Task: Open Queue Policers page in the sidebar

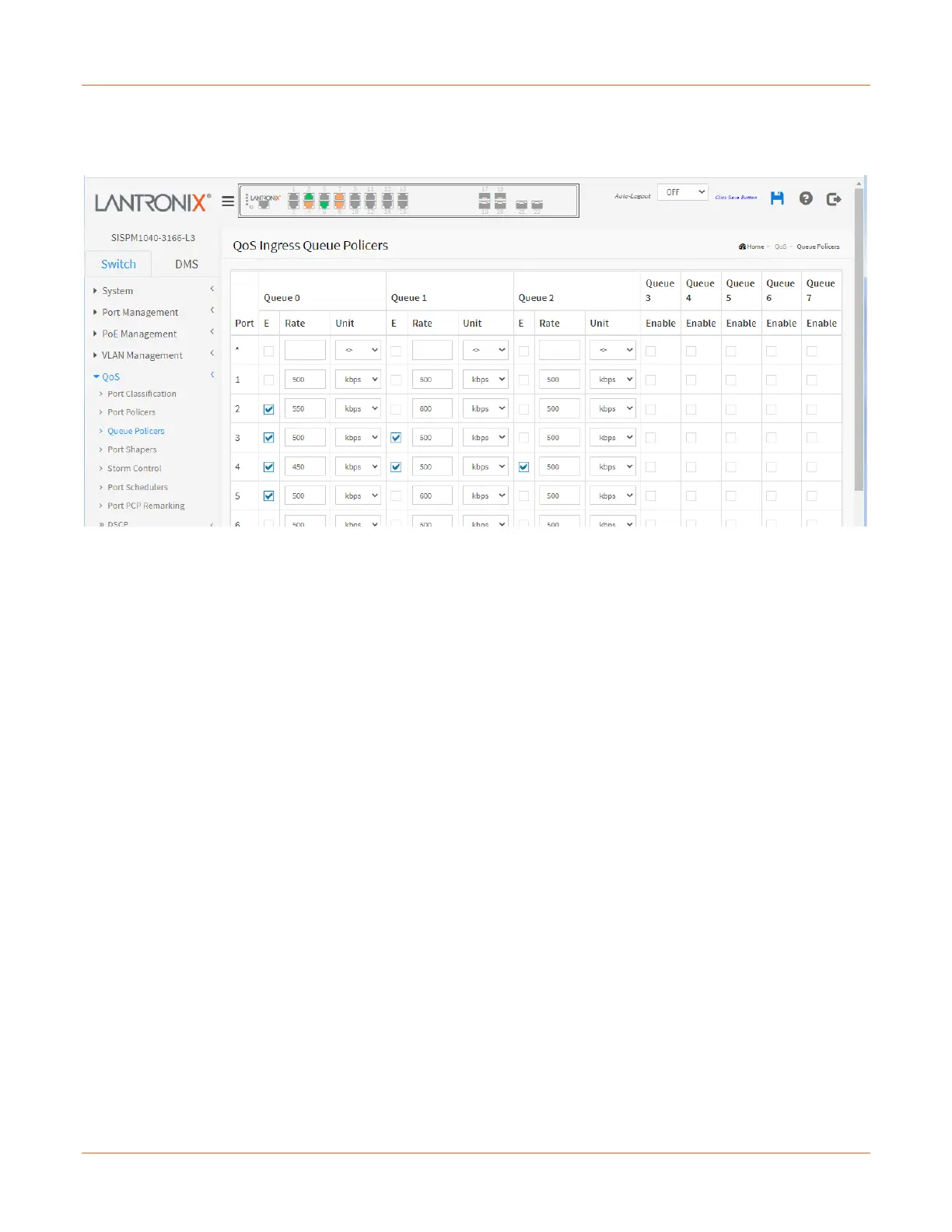Action: coord(136,431)
